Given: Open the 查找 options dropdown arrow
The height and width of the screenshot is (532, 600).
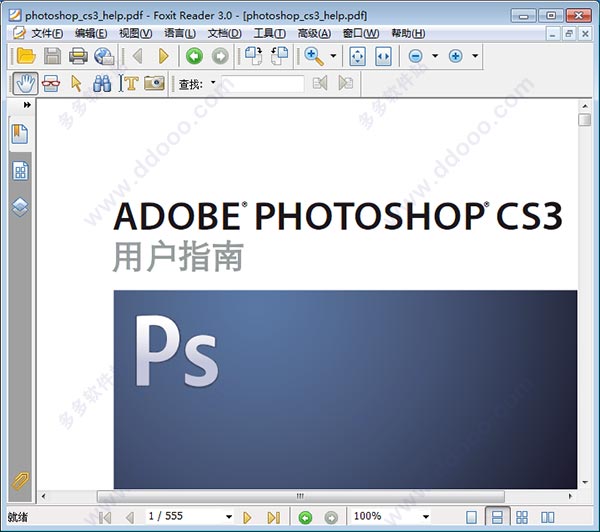Looking at the screenshot, I should [213, 82].
